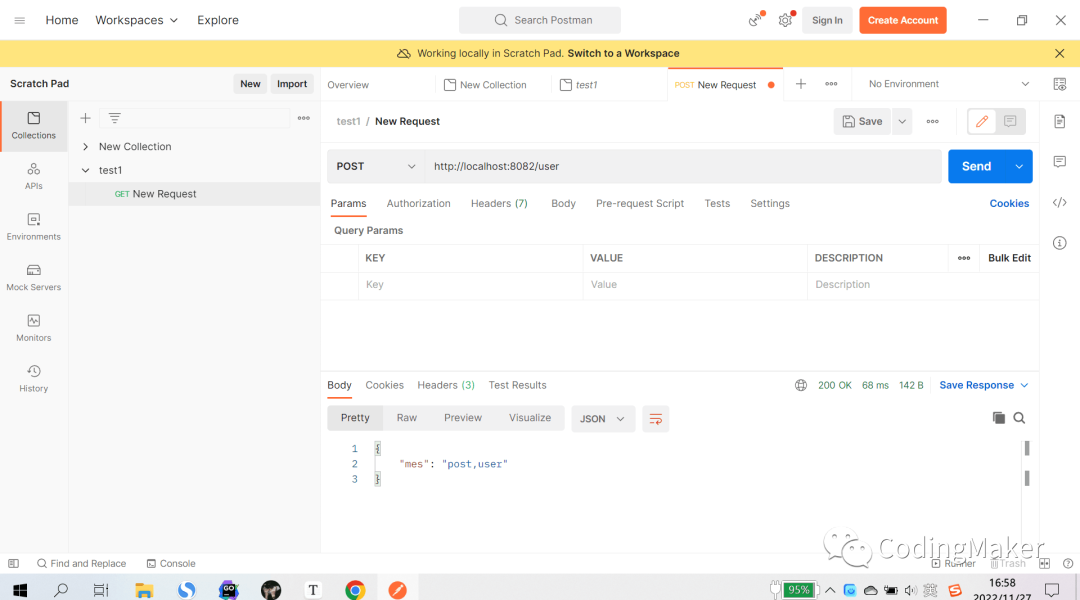Click the request URL input field

point(680,166)
